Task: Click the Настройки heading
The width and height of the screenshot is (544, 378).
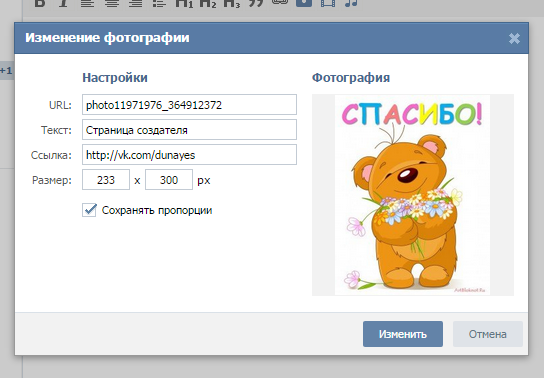Action: pos(115,78)
